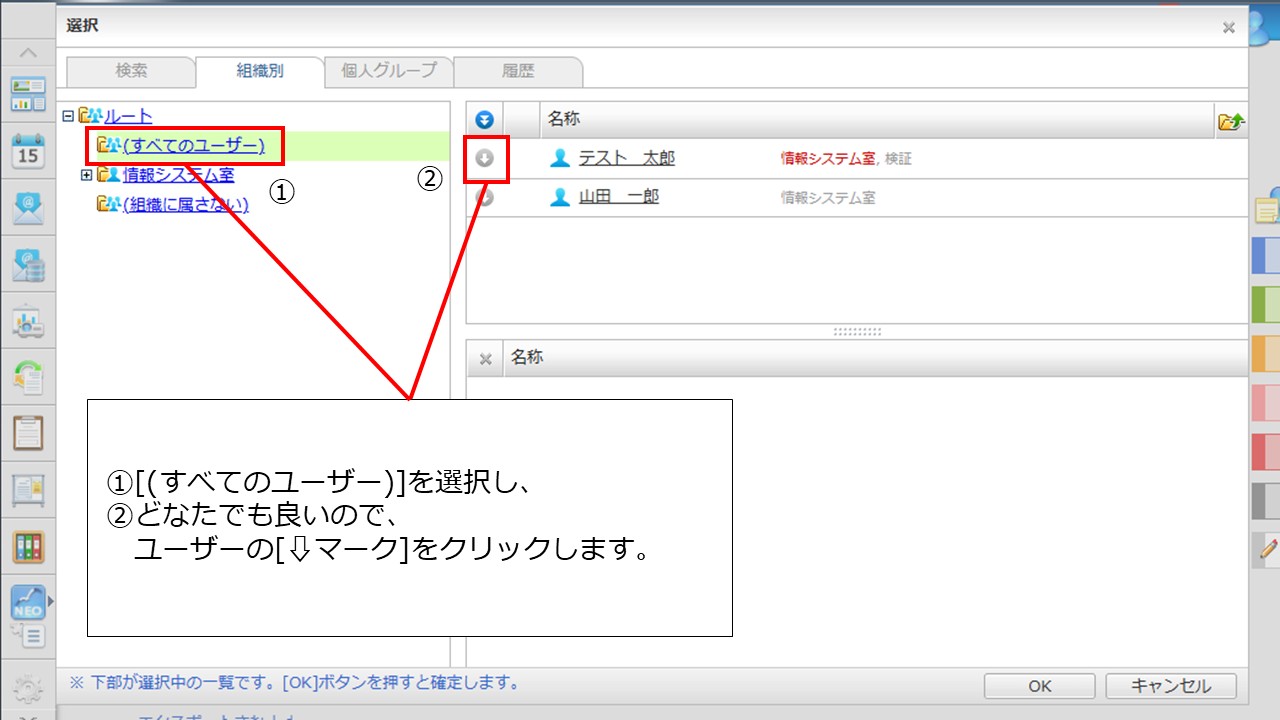Click the gray color swatch on right edge
The width and height of the screenshot is (1280, 720).
(x=1266, y=501)
